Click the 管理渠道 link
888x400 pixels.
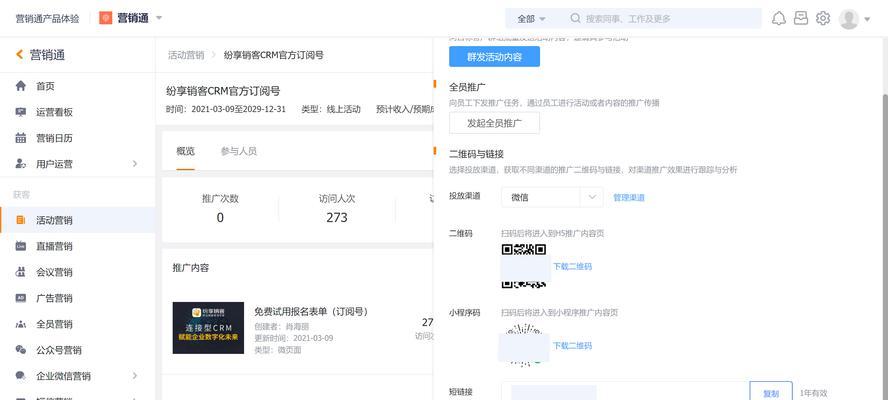tap(629, 198)
